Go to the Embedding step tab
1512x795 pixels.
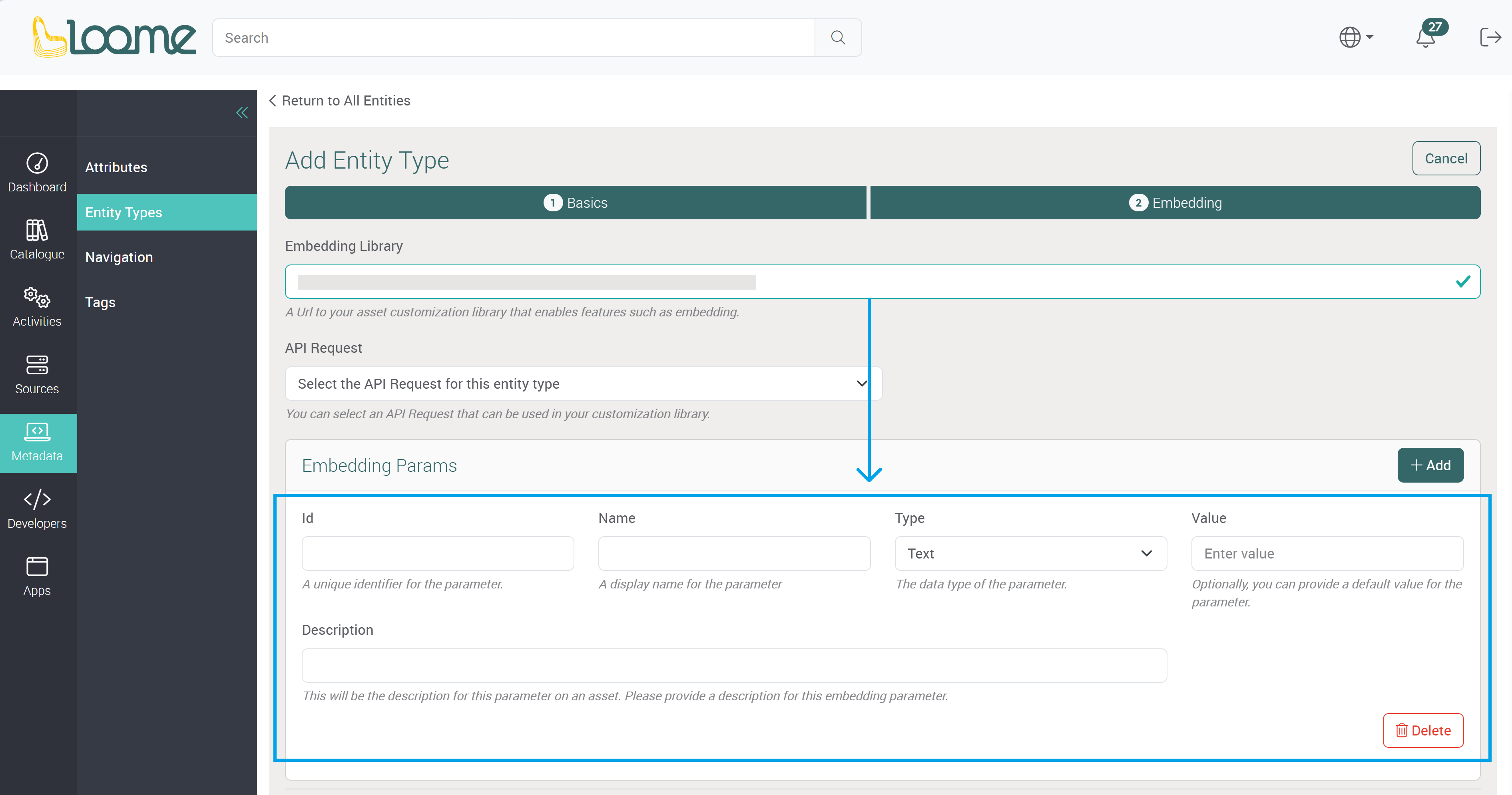1175,203
